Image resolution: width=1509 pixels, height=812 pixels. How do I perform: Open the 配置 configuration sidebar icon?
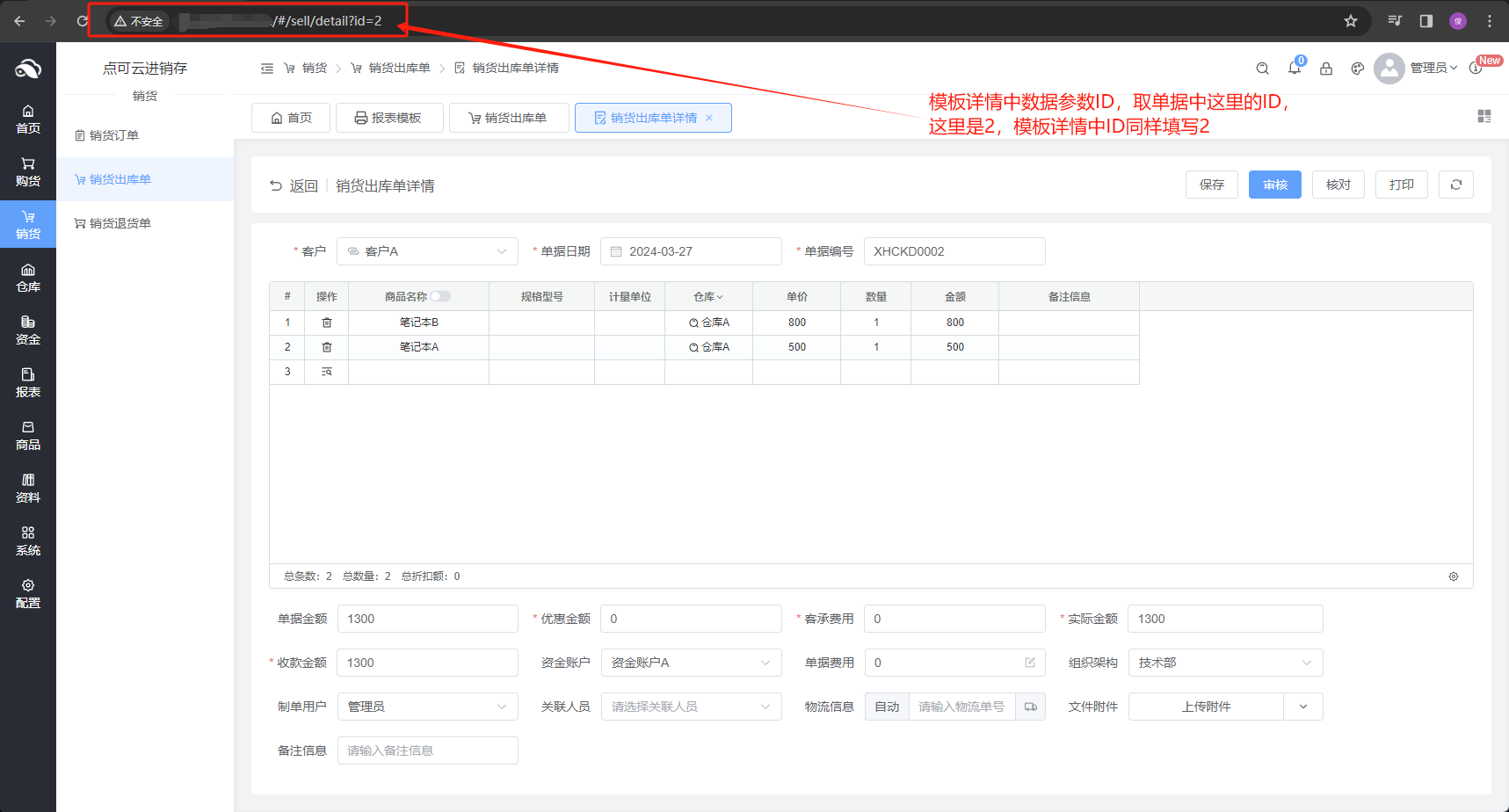point(28,594)
